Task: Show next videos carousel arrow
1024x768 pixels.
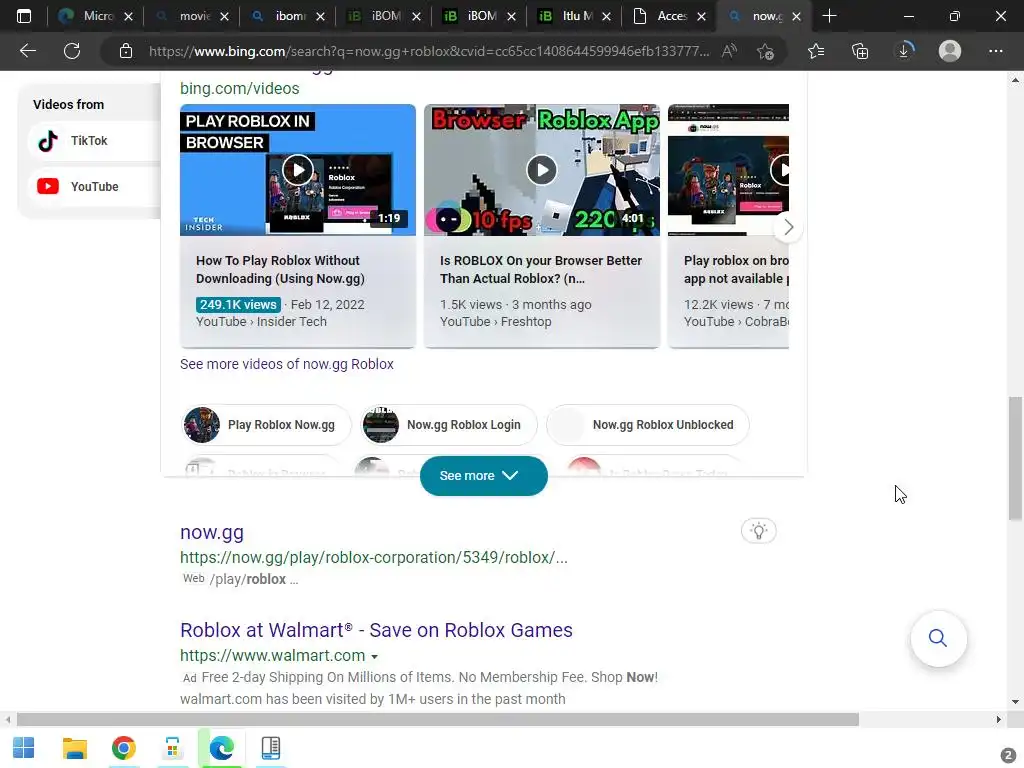Action: (788, 227)
